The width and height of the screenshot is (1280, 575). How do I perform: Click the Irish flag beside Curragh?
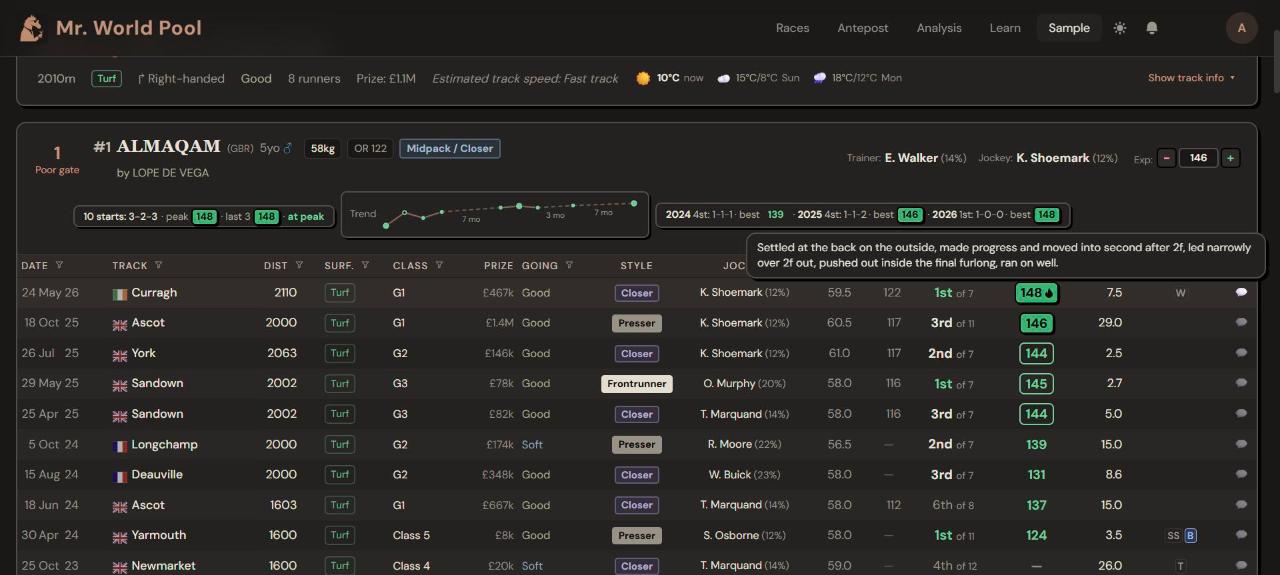tap(120, 294)
